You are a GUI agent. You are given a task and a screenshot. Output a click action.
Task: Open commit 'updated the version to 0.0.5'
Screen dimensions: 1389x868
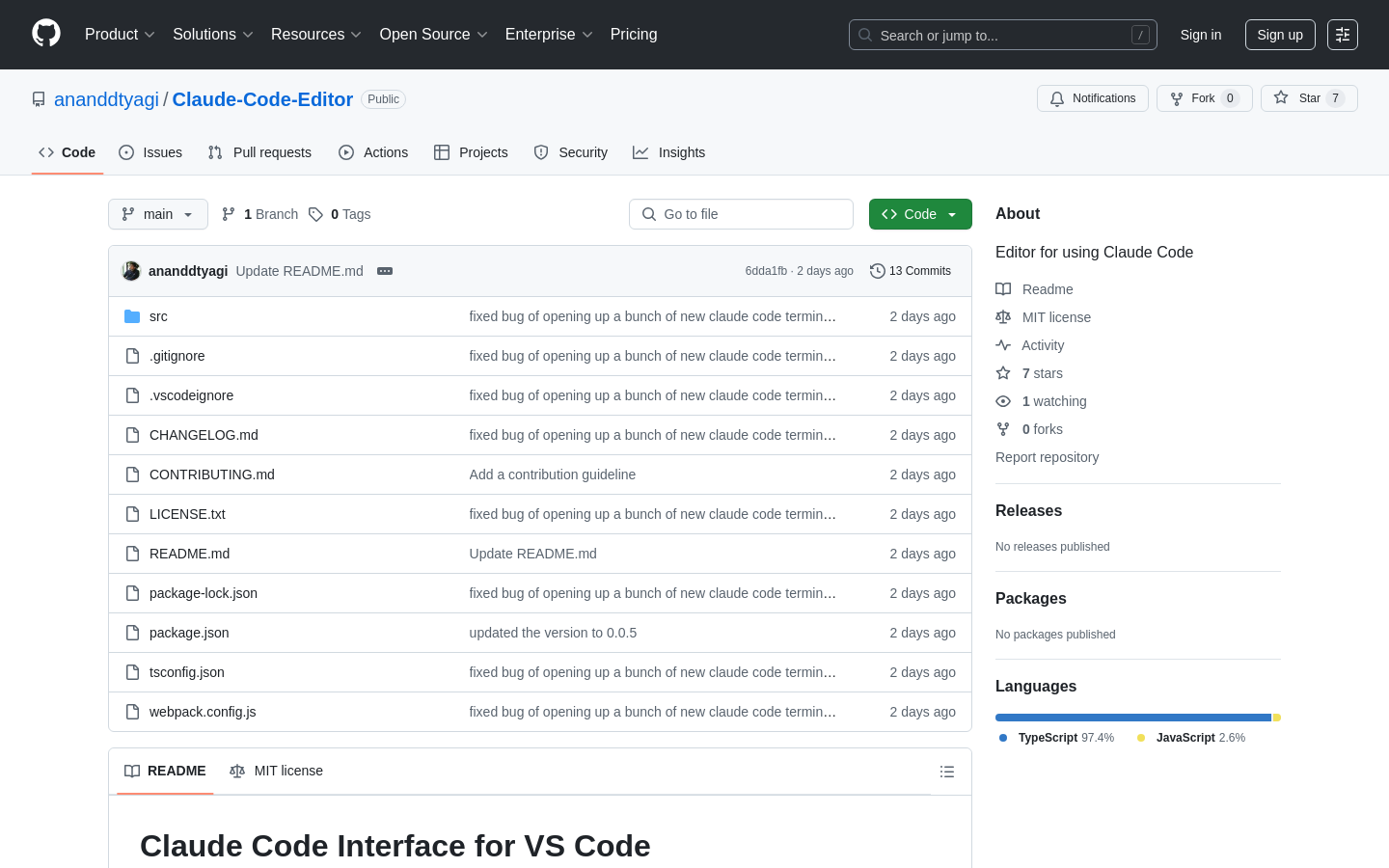(553, 633)
